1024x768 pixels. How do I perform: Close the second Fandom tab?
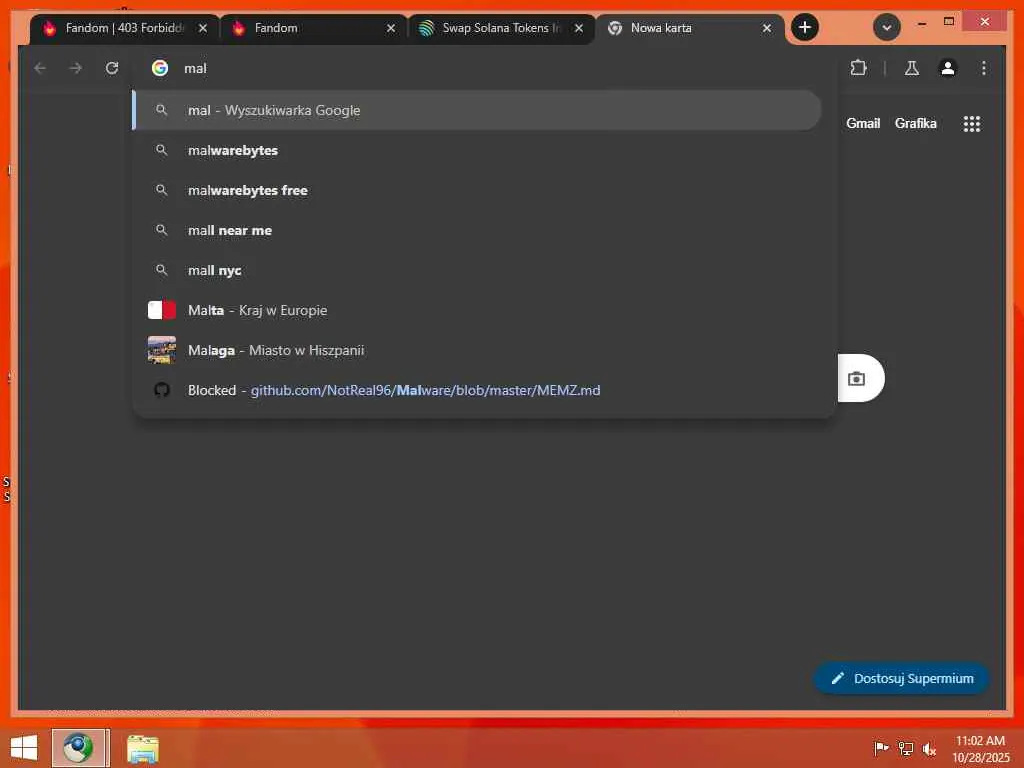click(391, 28)
